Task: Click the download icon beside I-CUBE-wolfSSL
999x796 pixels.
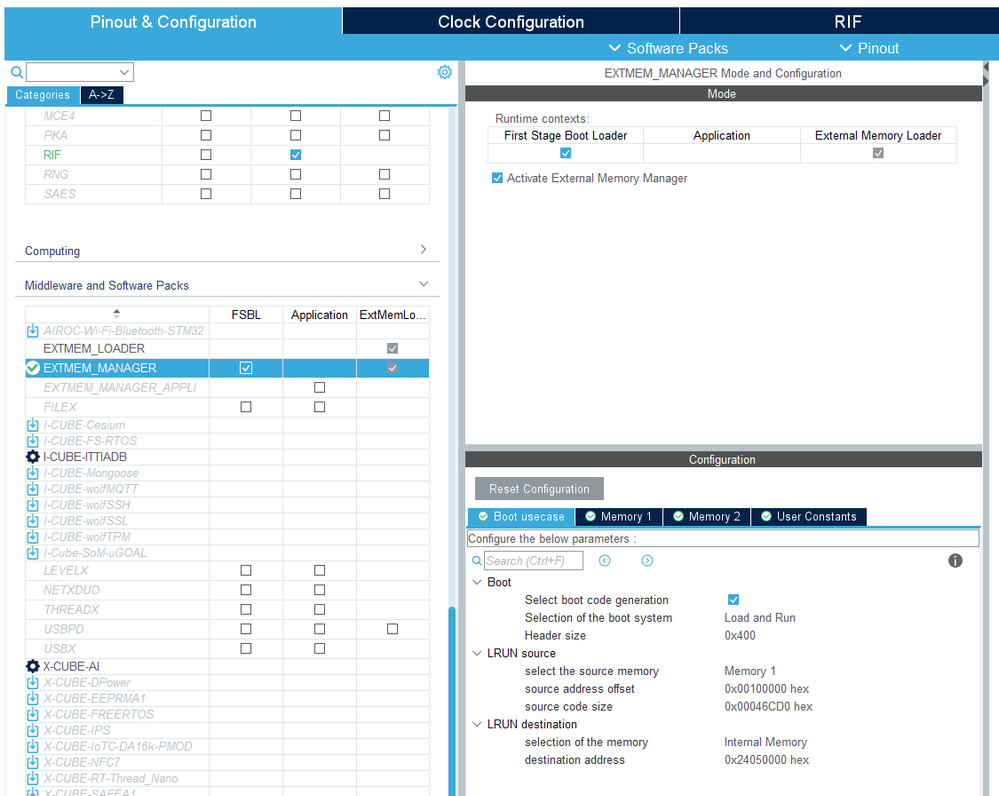Action: (32, 521)
